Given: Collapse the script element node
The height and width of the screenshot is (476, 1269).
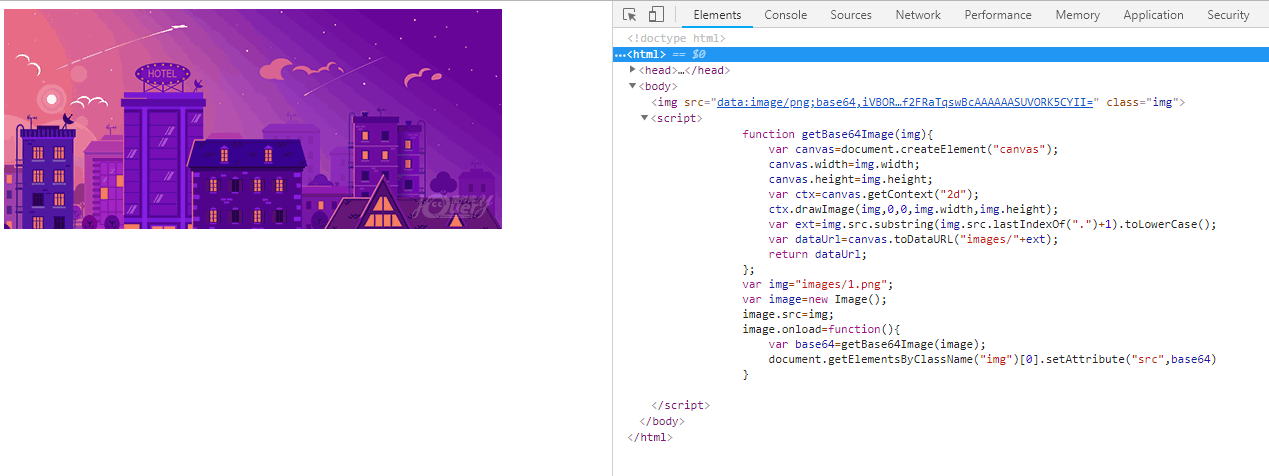Looking at the screenshot, I should (x=645, y=118).
